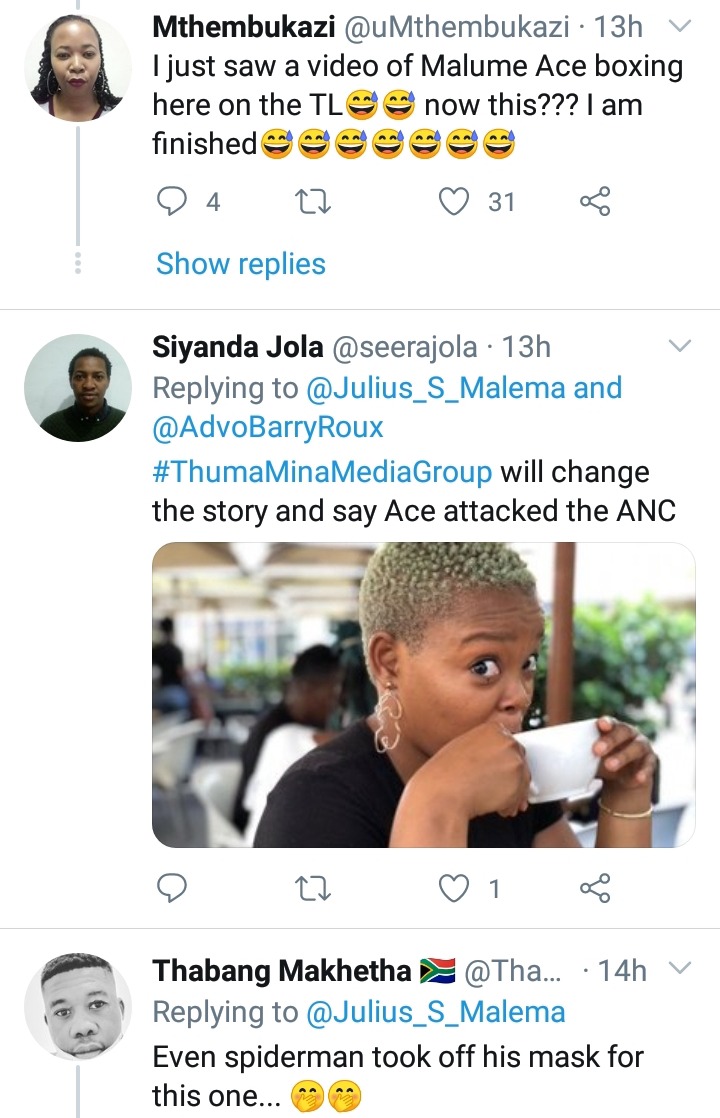Open the @AdvoBarryRoux mention link

[x=268, y=427]
